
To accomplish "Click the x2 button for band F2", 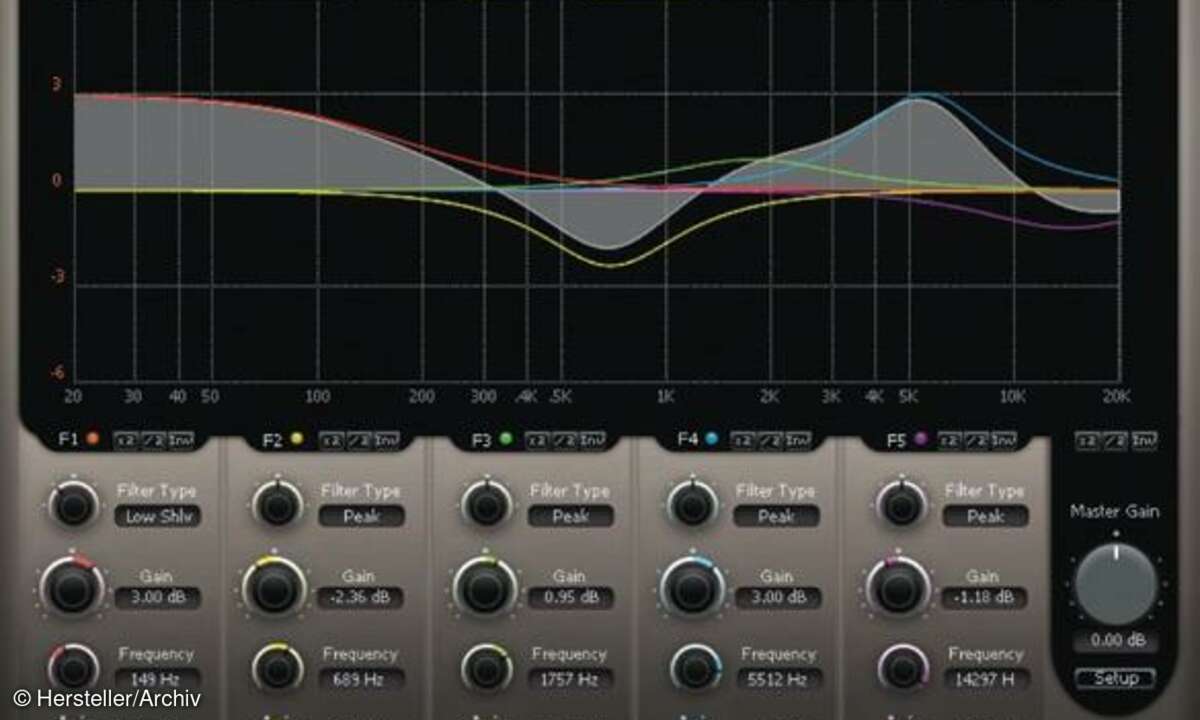I will click(x=330, y=440).
